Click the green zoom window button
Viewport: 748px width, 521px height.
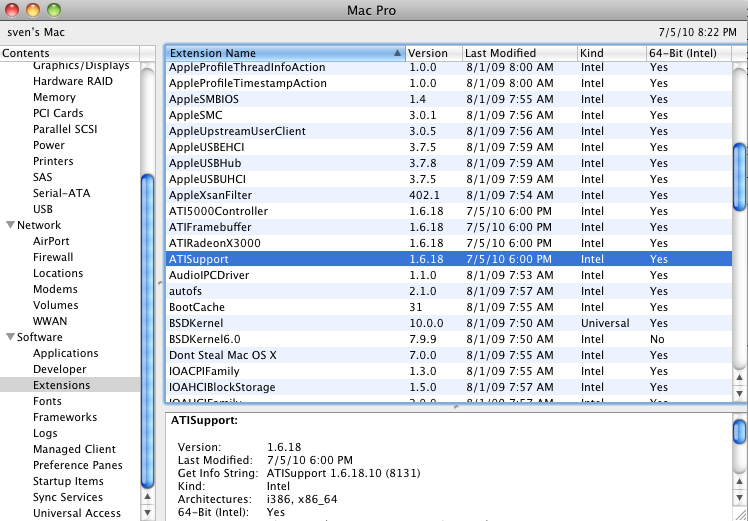[x=55, y=10]
